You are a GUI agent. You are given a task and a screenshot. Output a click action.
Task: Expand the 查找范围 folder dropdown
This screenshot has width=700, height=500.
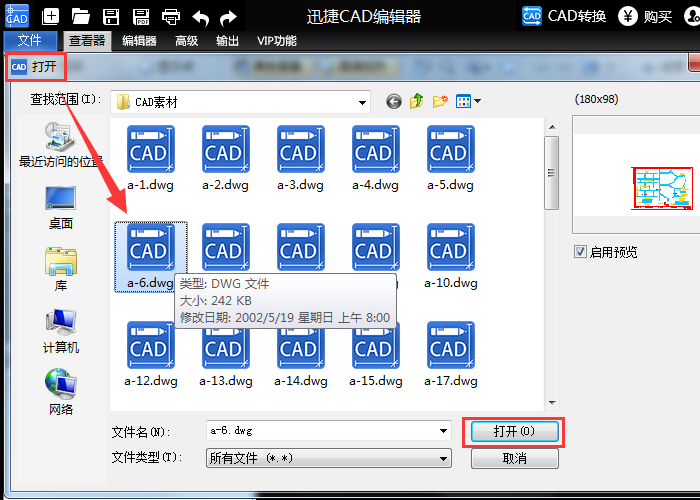click(x=362, y=102)
